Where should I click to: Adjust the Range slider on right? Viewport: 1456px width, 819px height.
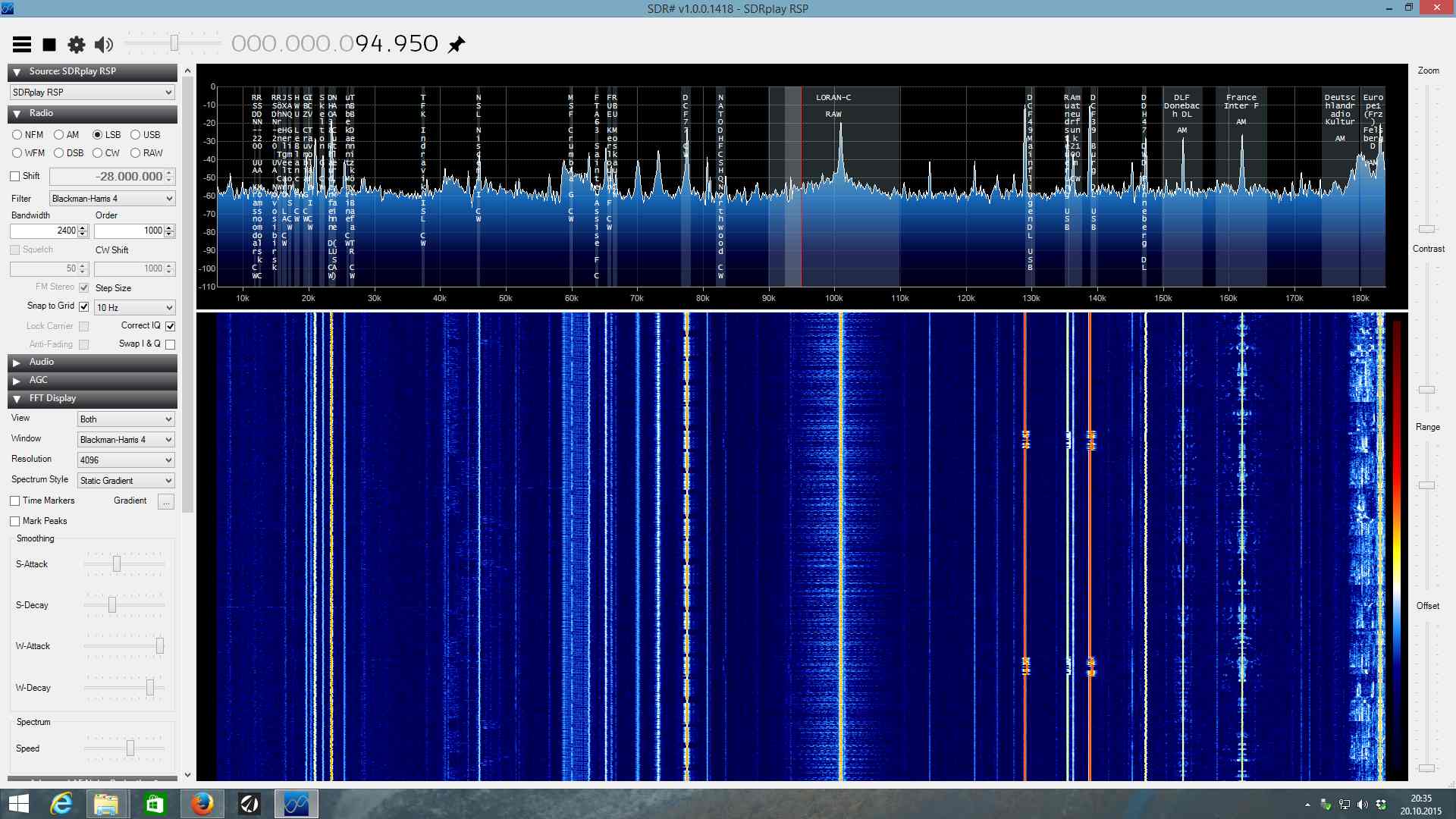1427,485
